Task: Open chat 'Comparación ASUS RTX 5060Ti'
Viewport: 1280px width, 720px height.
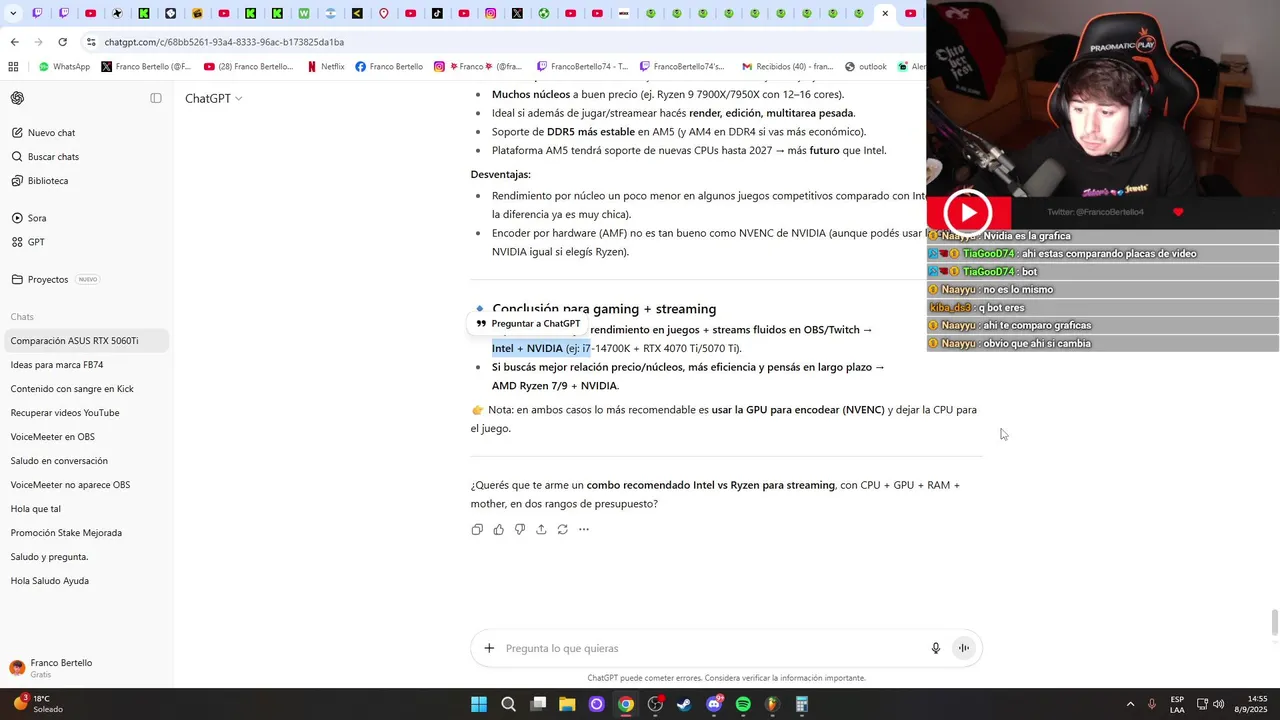Action: [x=85, y=341]
